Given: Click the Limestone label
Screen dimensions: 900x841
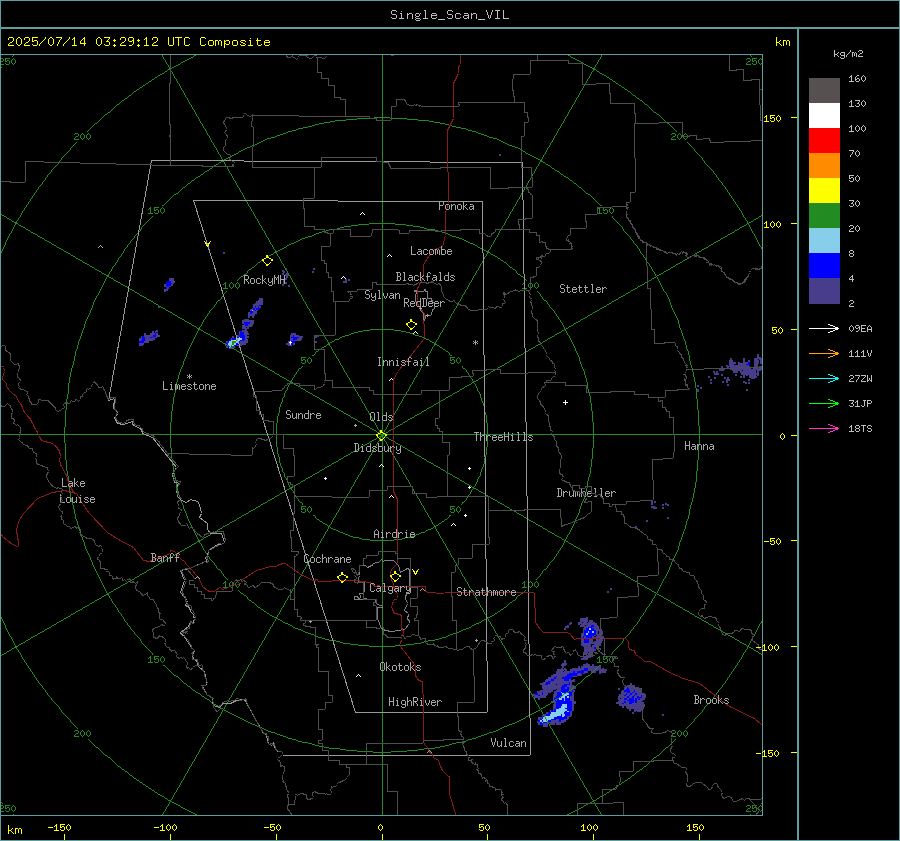Looking at the screenshot, I should 189,386.
